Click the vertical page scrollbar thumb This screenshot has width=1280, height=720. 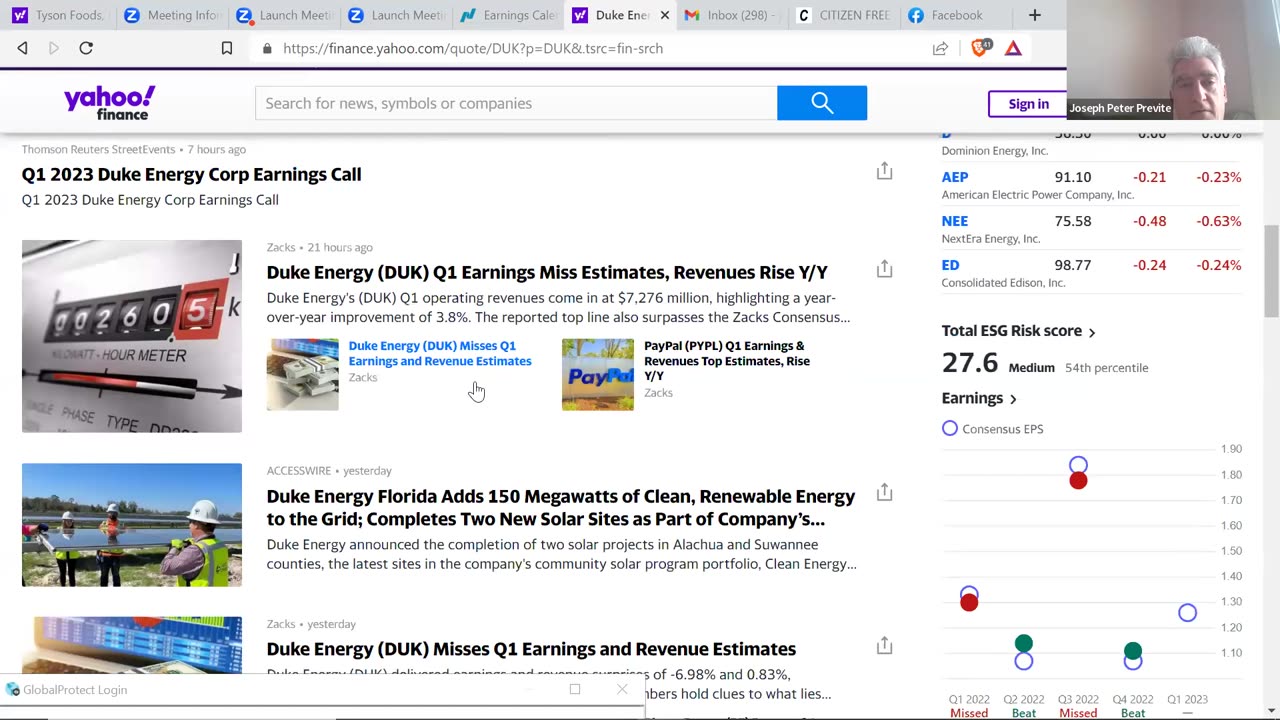point(1271,272)
